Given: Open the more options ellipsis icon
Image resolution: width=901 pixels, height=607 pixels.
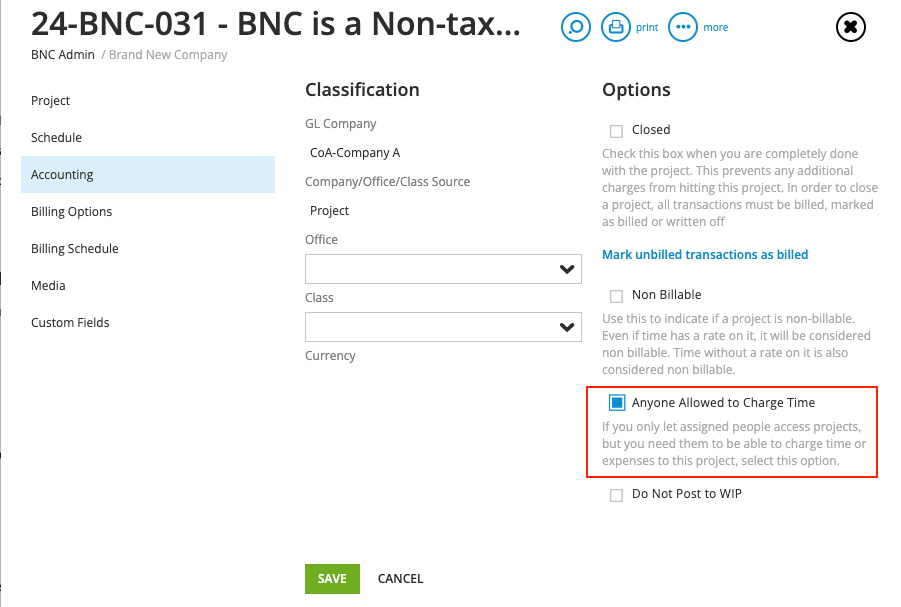Looking at the screenshot, I should pyautogui.click(x=683, y=27).
